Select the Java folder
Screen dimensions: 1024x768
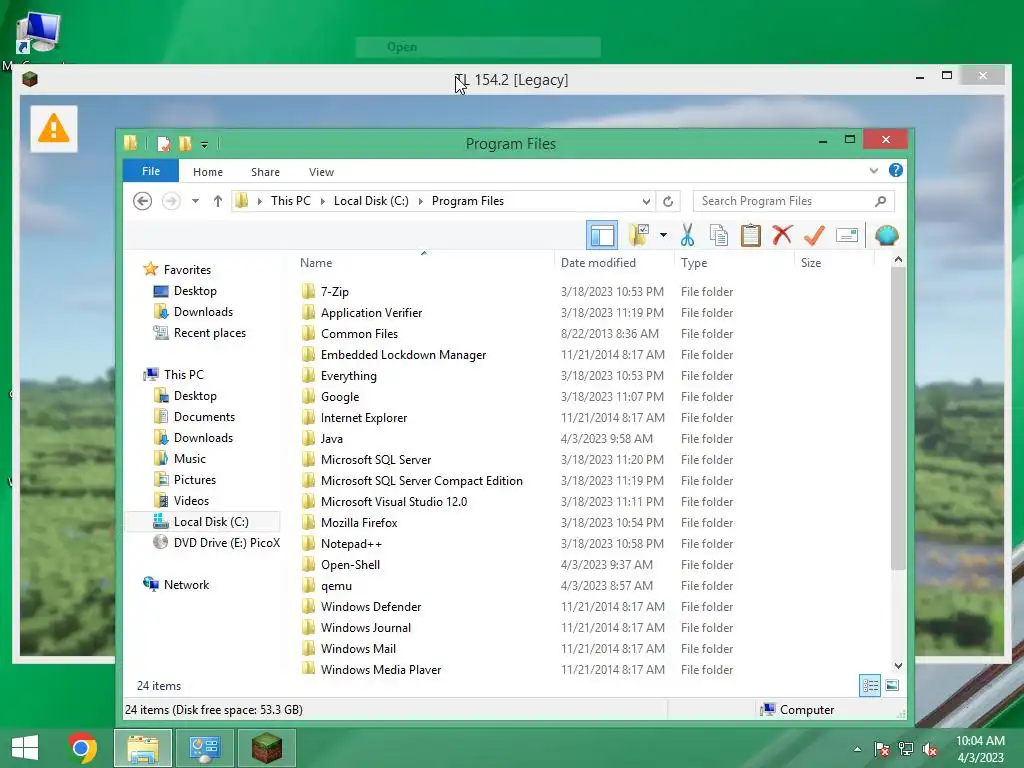click(331, 439)
